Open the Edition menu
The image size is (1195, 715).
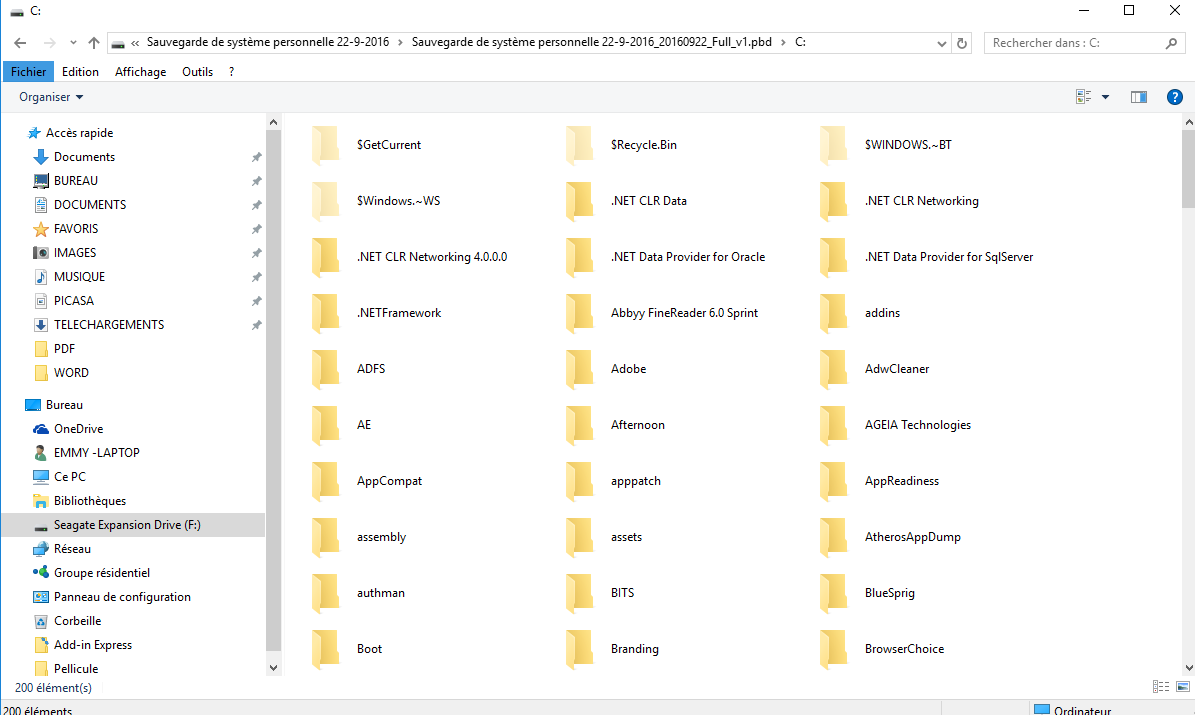click(80, 72)
